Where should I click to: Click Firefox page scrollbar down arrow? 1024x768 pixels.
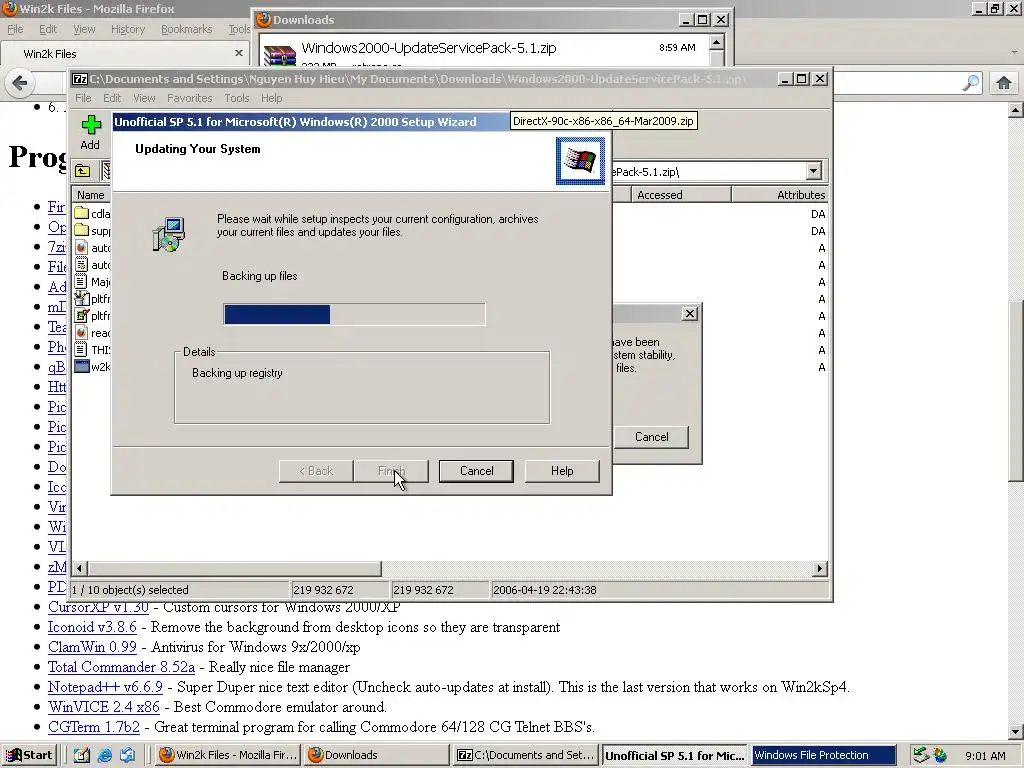[x=1016, y=732]
